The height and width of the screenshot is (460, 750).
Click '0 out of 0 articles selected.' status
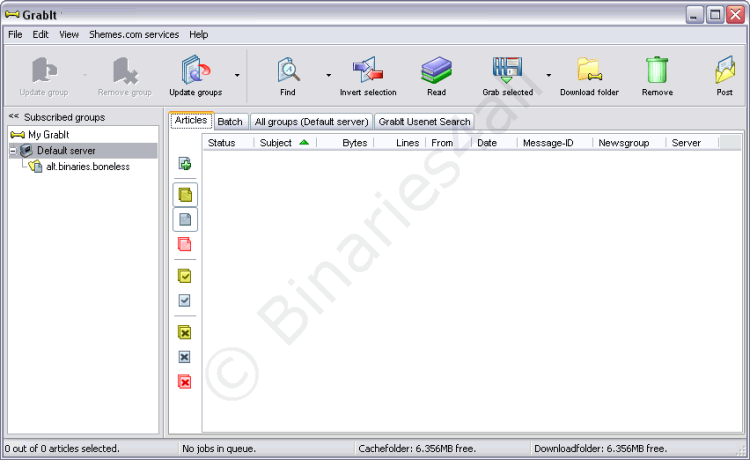coord(62,449)
